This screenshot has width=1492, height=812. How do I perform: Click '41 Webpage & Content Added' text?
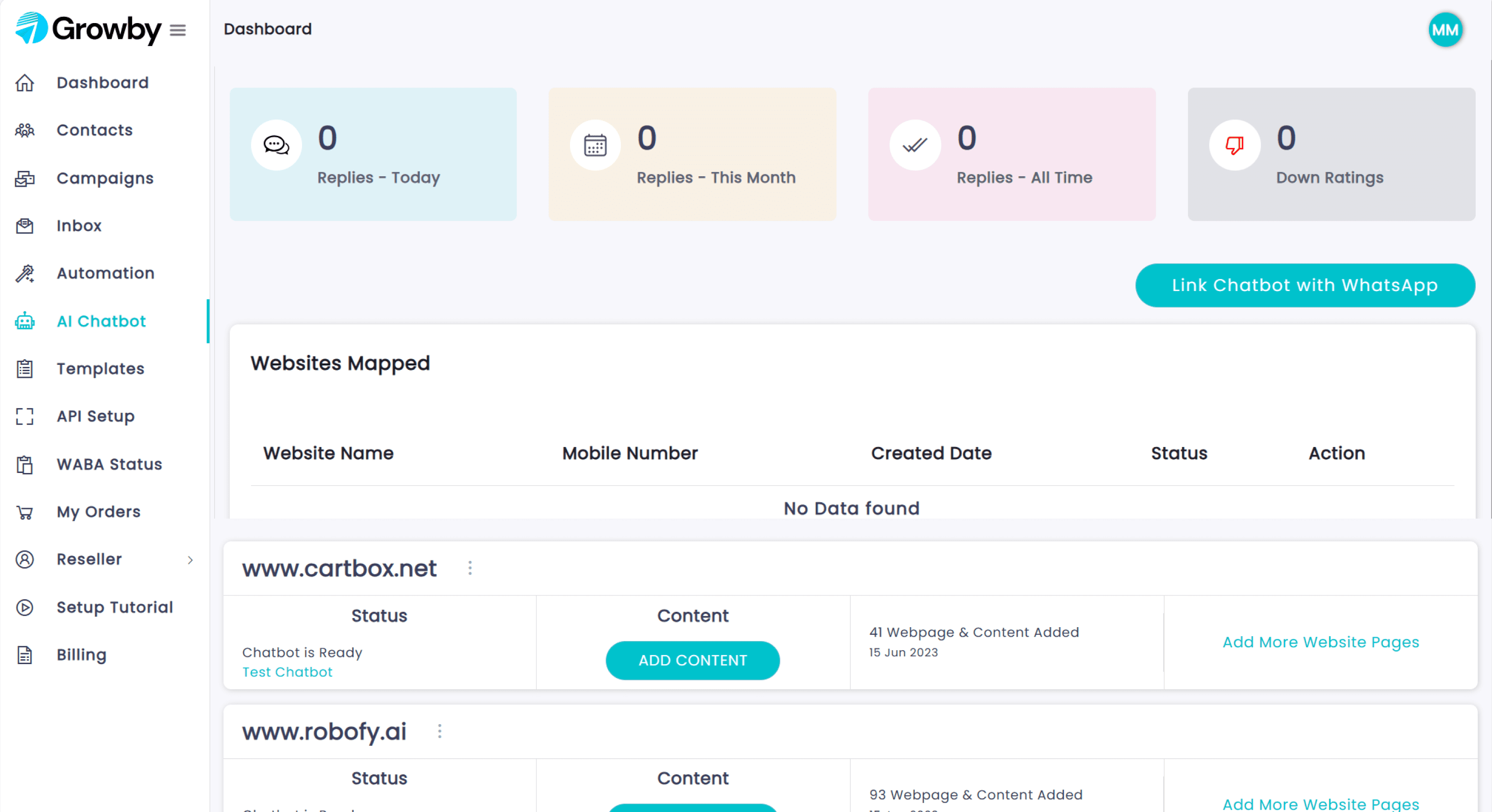(974, 632)
